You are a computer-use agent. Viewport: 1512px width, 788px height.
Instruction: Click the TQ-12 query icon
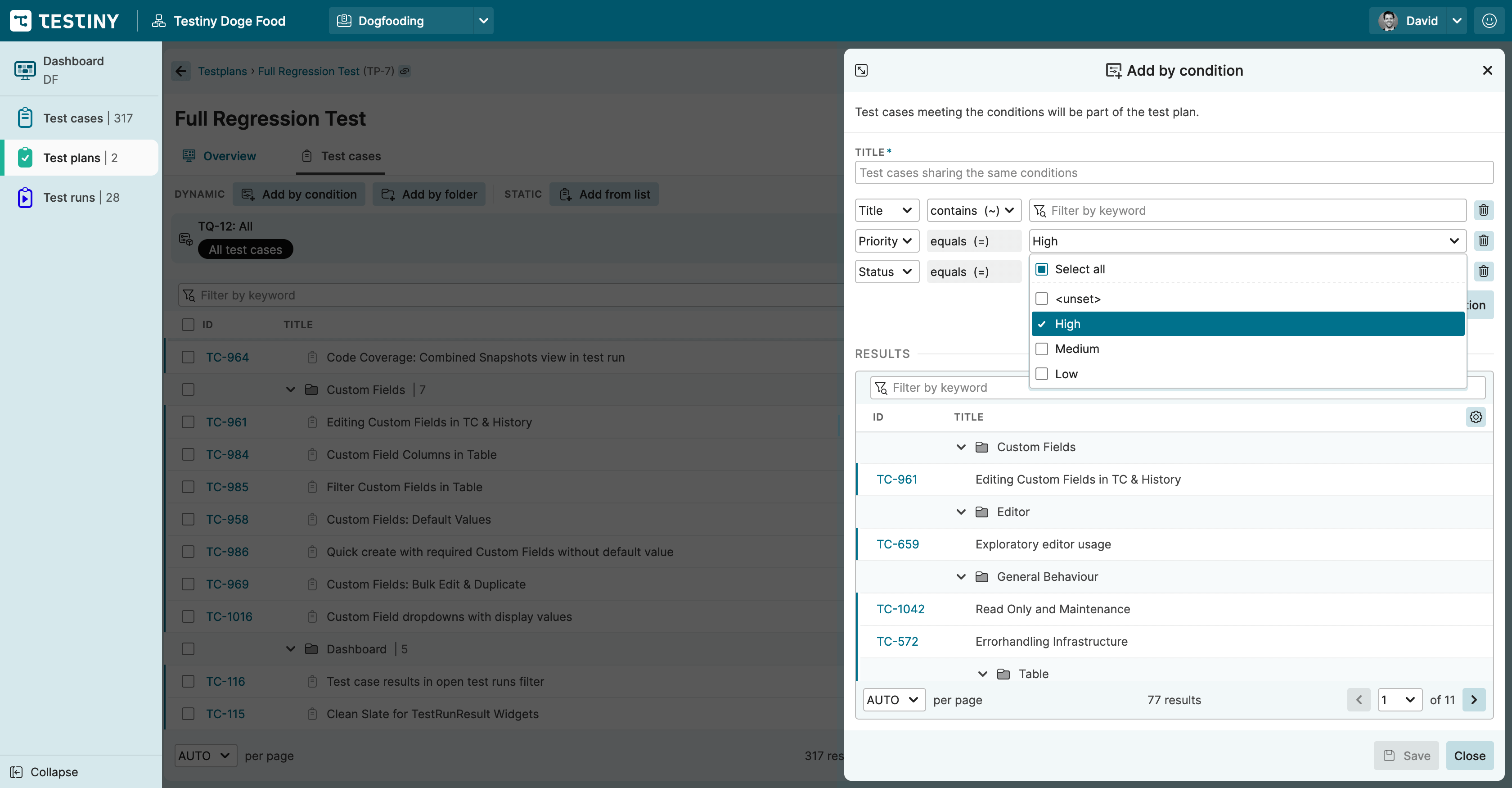tap(185, 239)
